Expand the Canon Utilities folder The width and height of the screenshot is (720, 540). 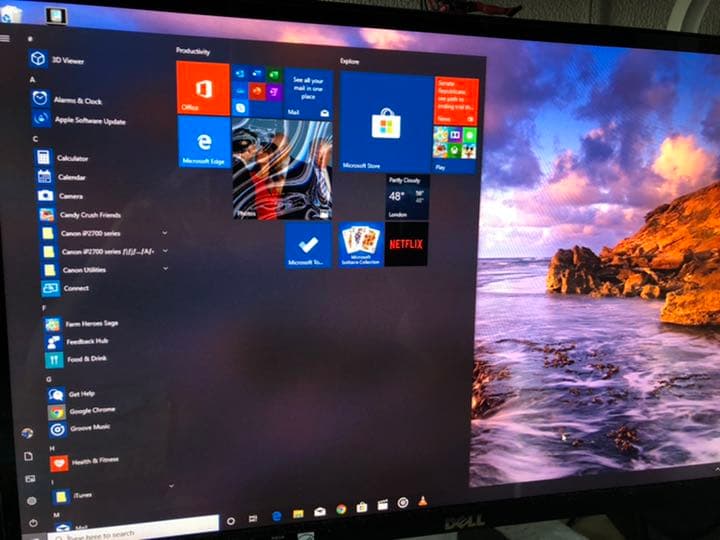tap(165, 270)
